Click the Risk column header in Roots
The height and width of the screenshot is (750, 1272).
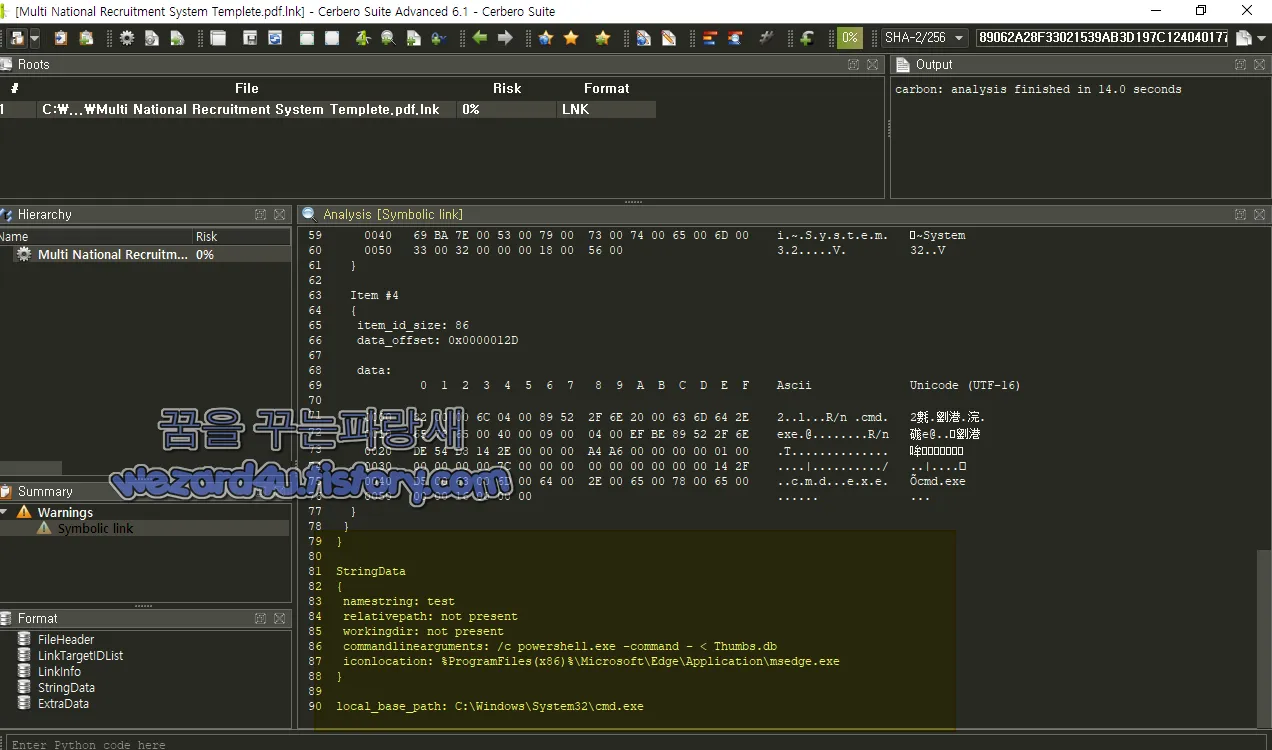507,88
